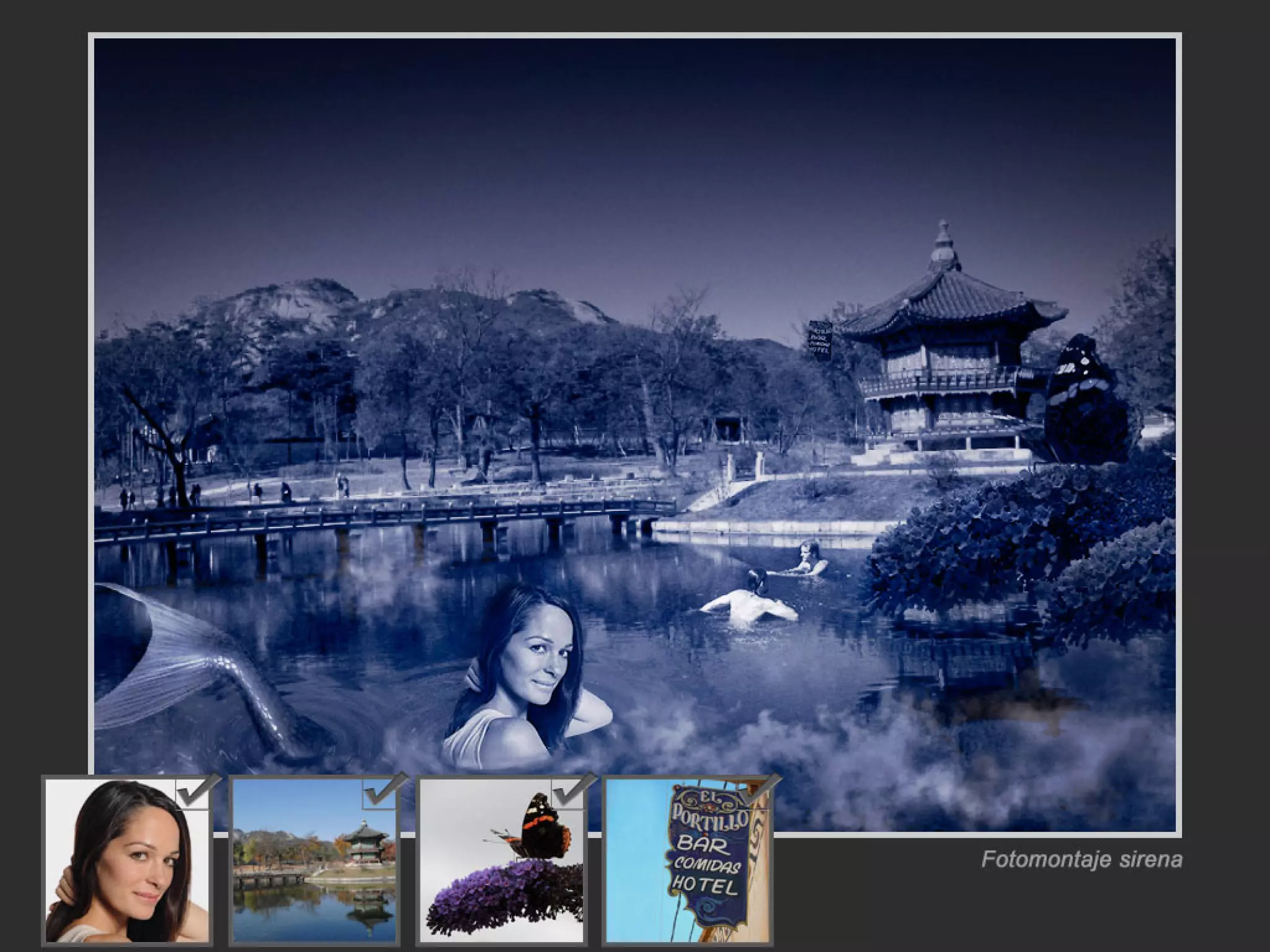Screen dimensions: 1270x952
Task: Click the Fotomontaje sirena caption text
Action: click(1081, 860)
